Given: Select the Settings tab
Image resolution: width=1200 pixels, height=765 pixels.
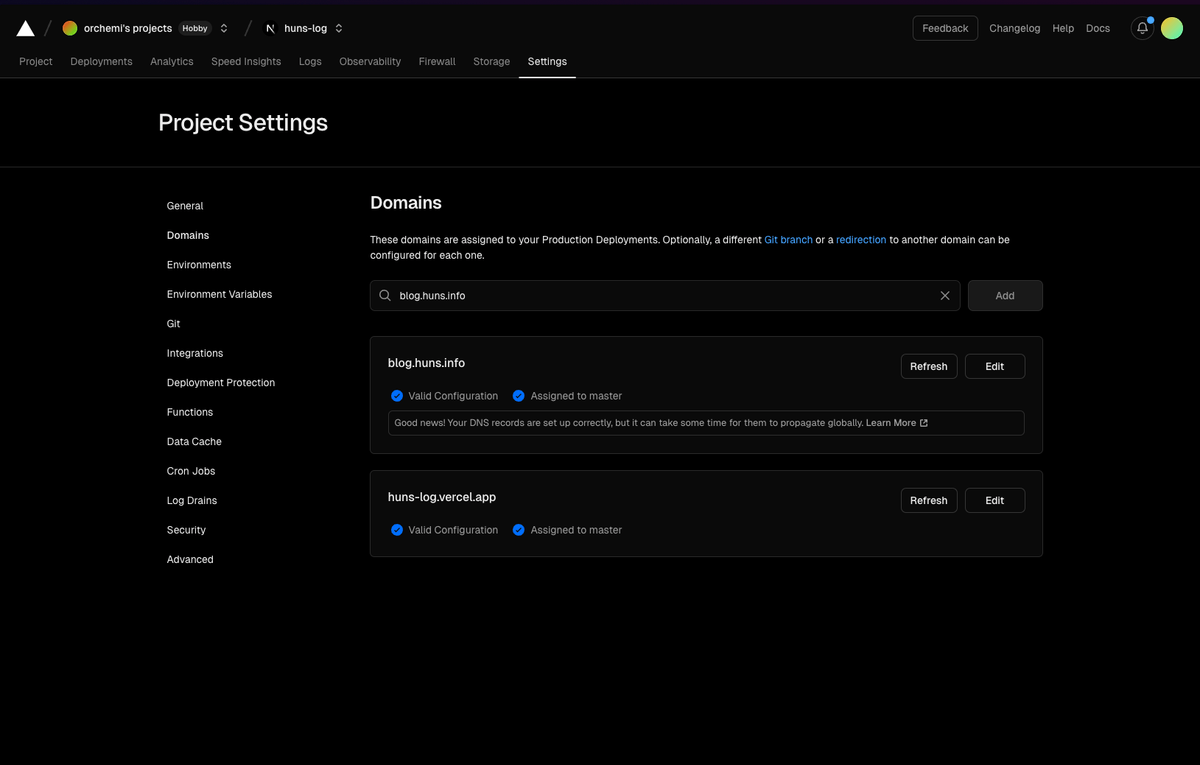Looking at the screenshot, I should tap(547, 61).
